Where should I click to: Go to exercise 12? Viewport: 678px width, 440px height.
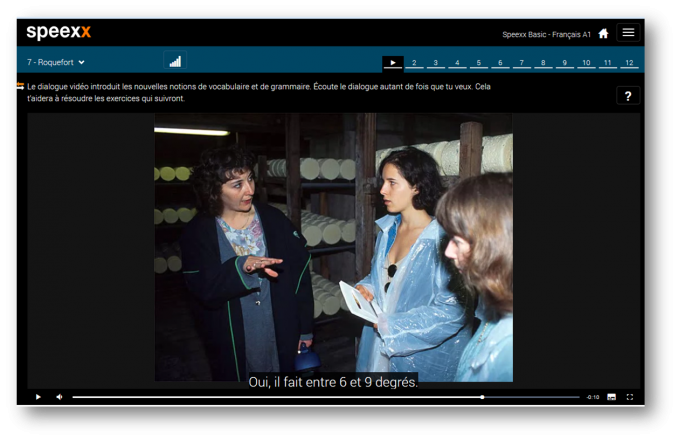[x=629, y=63]
